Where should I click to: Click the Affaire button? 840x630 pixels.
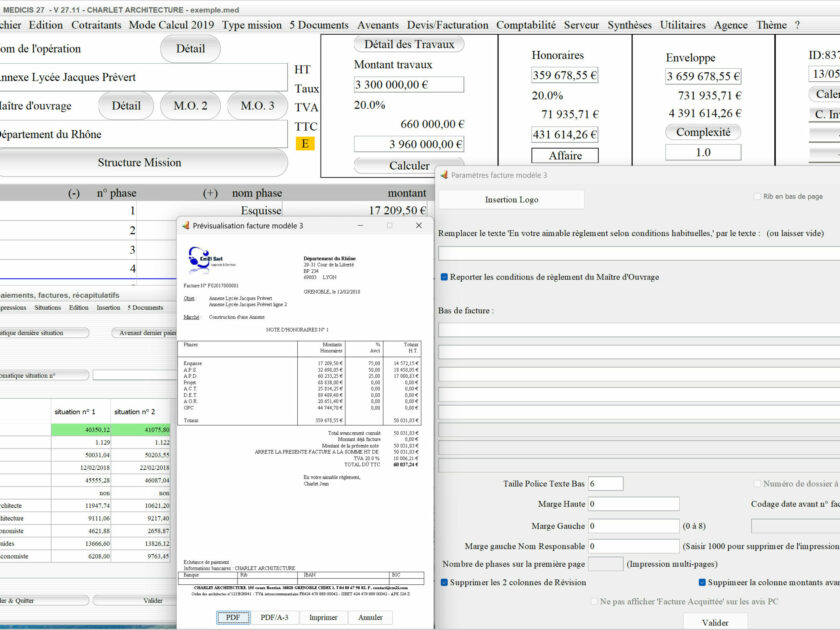coord(565,155)
